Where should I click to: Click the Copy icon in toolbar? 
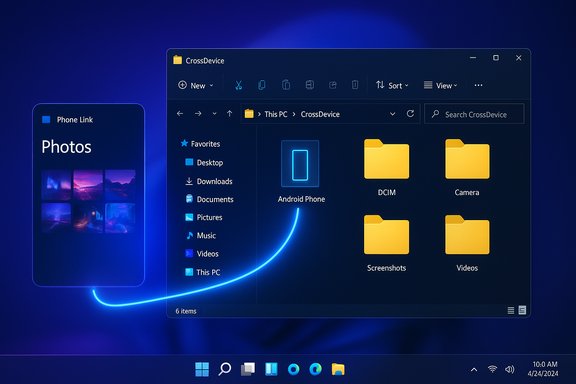[x=262, y=85]
